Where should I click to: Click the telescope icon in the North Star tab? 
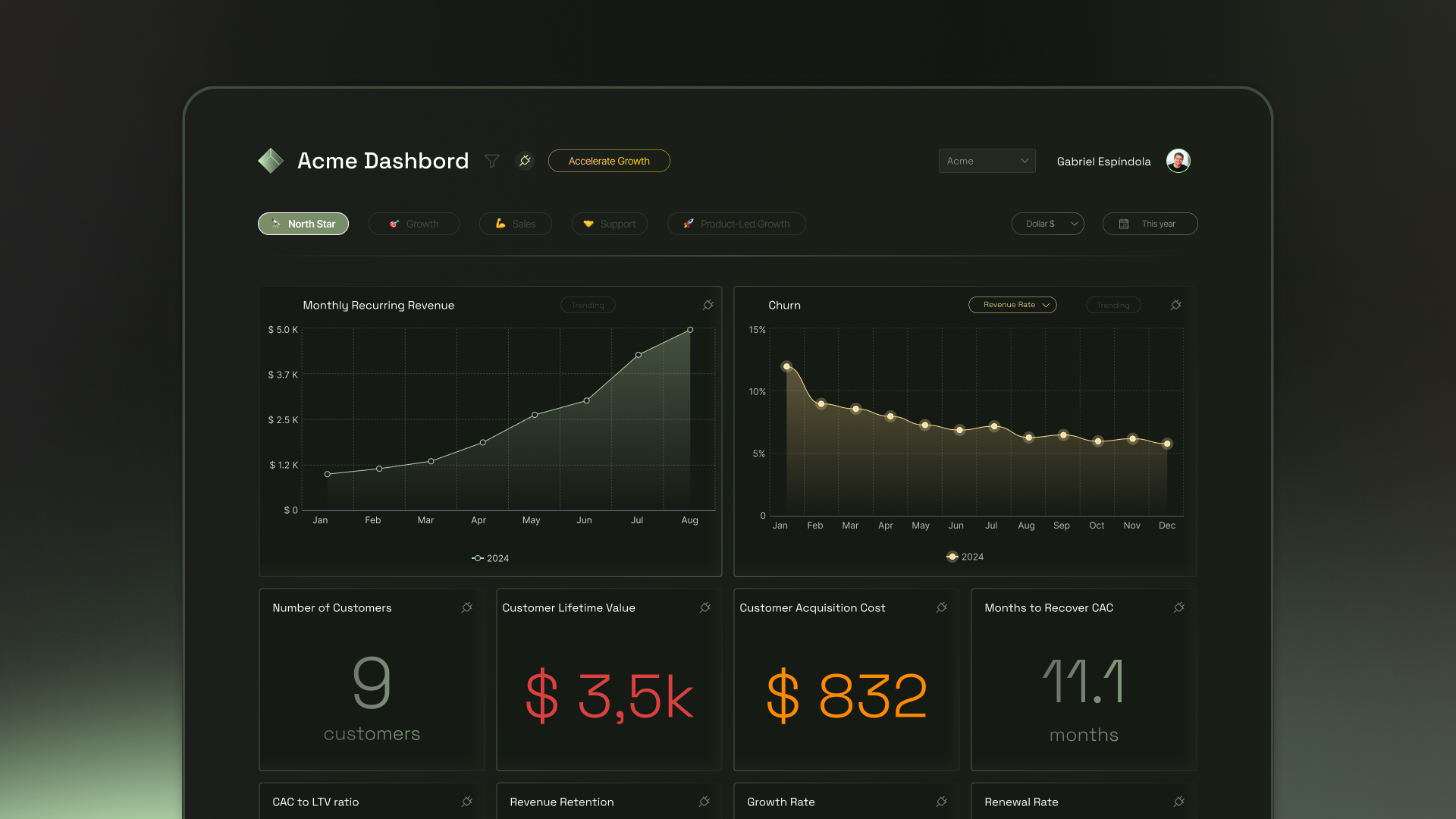click(x=276, y=224)
